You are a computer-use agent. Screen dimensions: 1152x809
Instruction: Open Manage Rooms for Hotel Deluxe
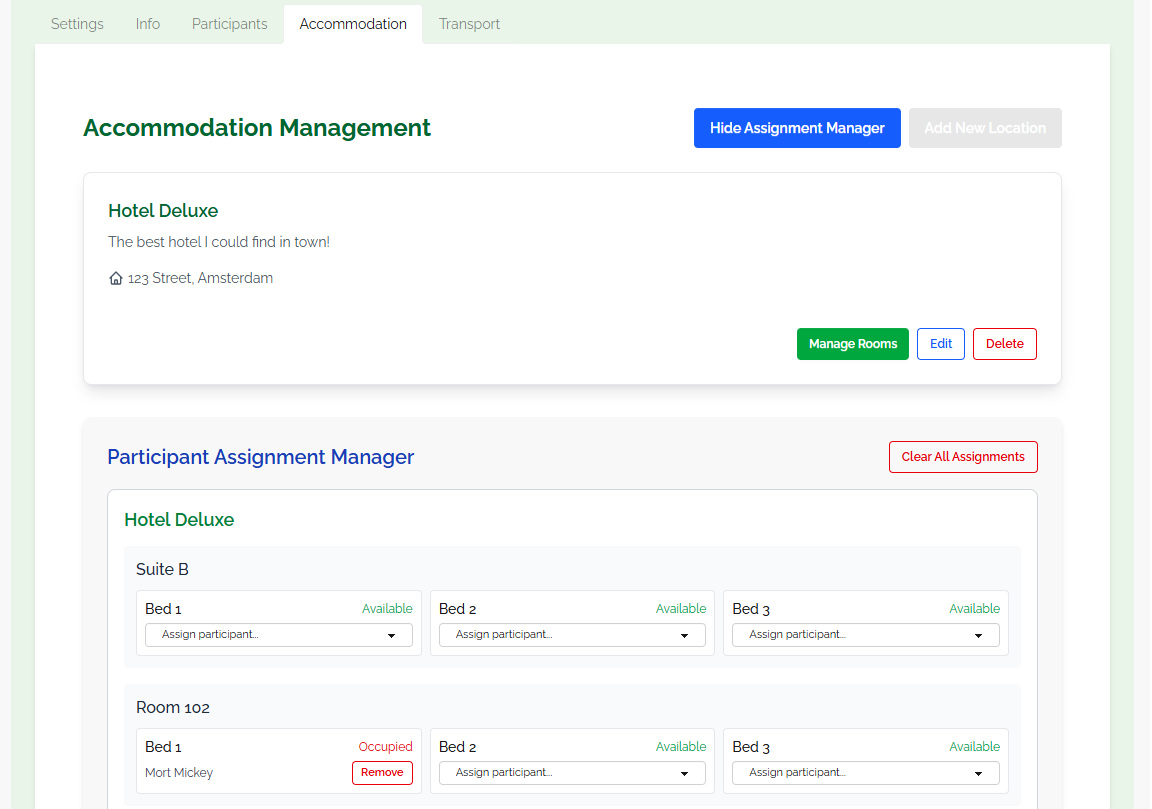click(853, 344)
